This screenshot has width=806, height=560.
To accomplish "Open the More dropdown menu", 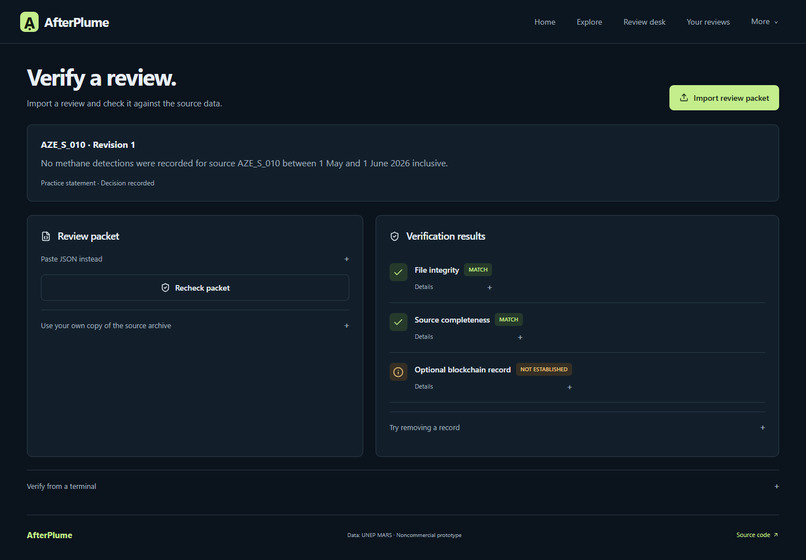I will tap(764, 22).
